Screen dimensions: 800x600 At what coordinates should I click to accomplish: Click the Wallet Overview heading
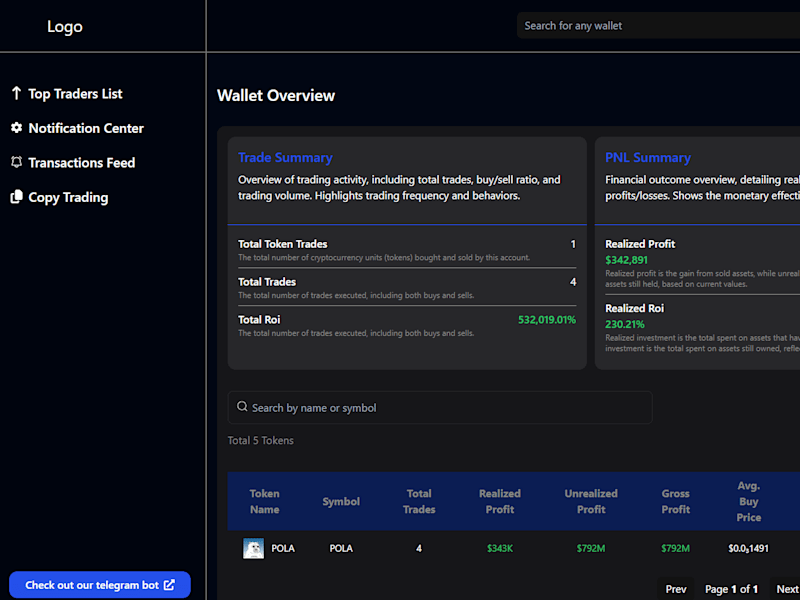coord(276,96)
